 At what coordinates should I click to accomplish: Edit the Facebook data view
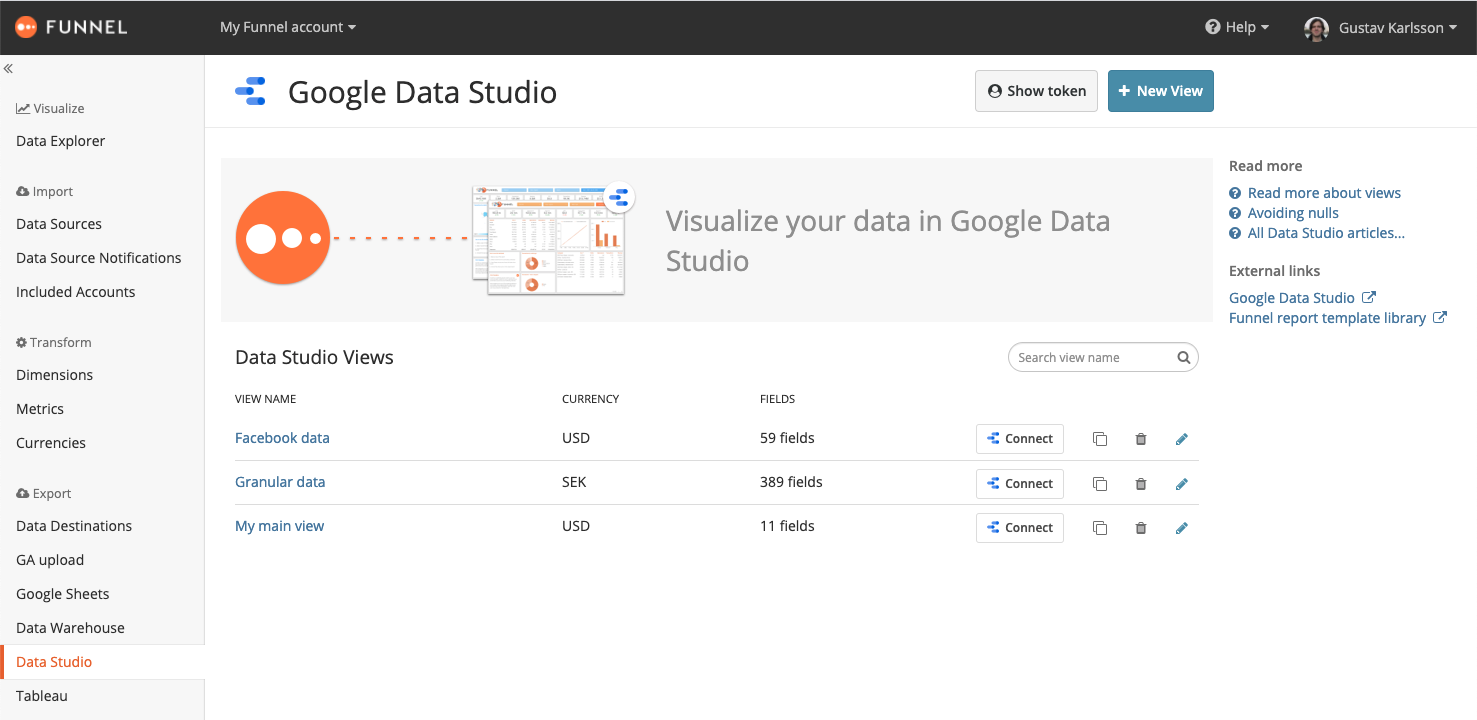tap(1182, 439)
